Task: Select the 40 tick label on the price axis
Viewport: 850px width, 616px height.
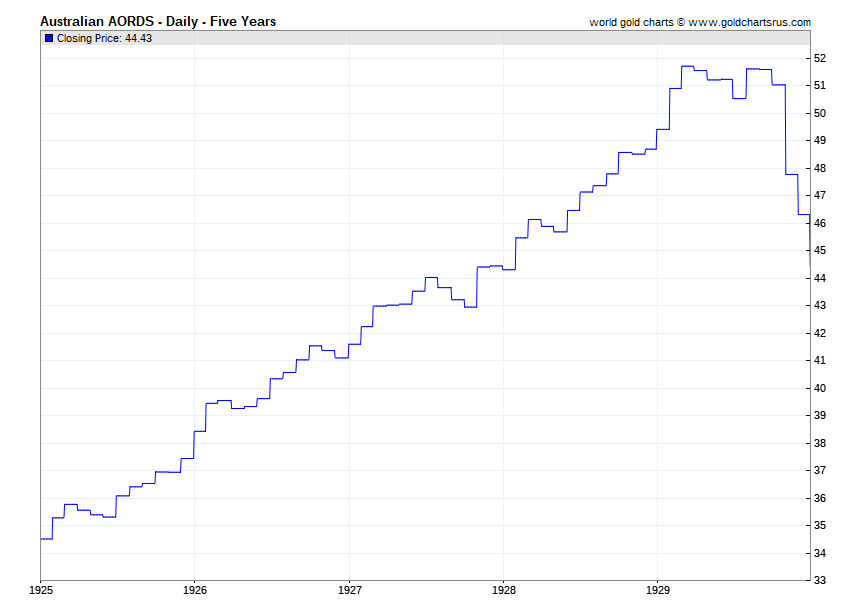Action: coord(819,388)
